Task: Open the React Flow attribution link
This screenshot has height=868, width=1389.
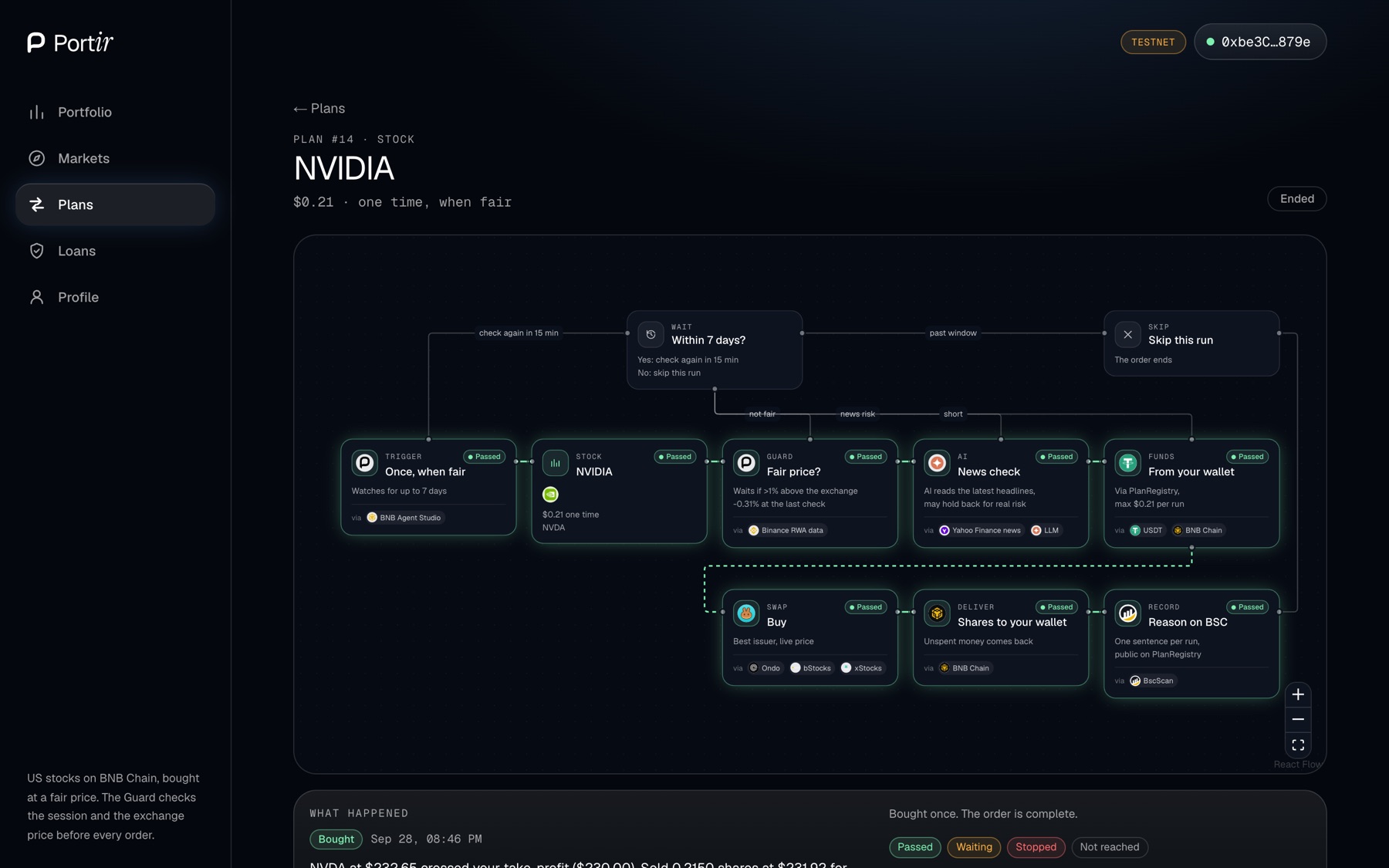Action: coord(1298,765)
